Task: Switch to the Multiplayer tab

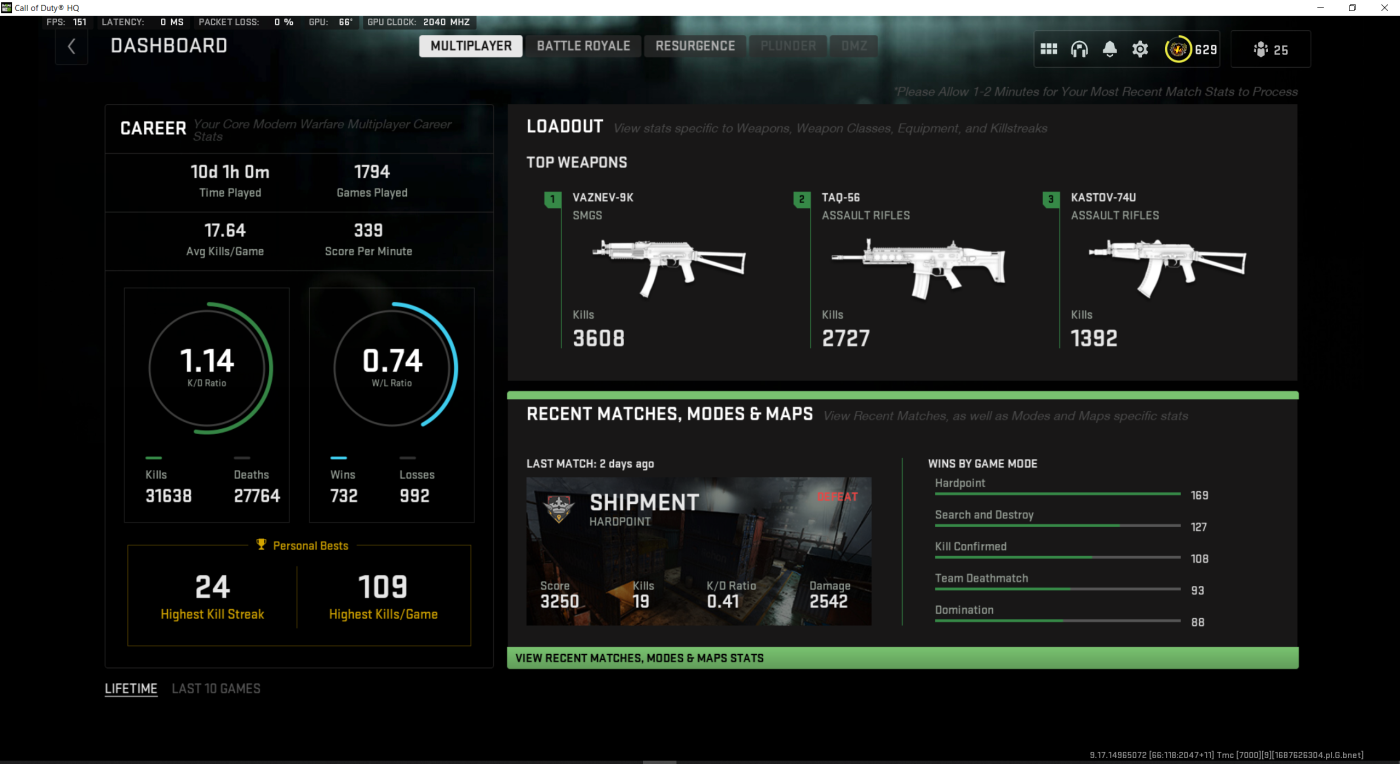Action: (x=471, y=46)
